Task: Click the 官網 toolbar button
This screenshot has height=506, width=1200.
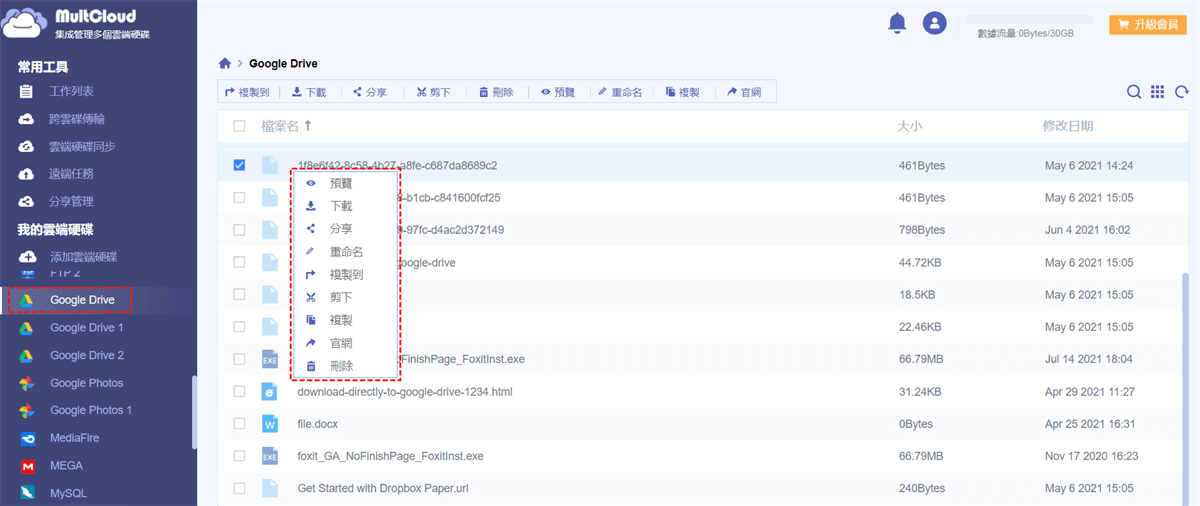Action: pyautogui.click(x=745, y=92)
